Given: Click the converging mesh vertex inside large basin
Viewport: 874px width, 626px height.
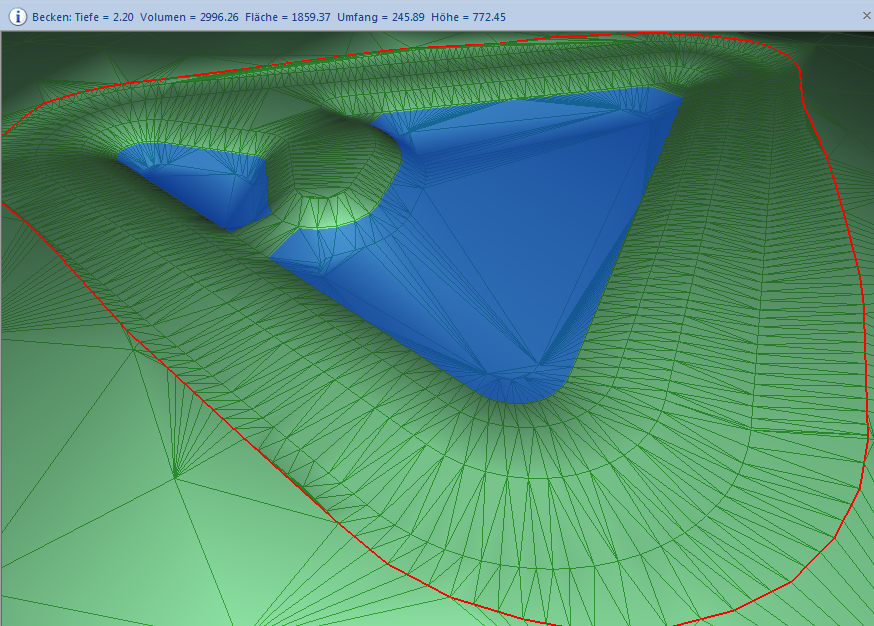Looking at the screenshot, I should coord(540,364).
